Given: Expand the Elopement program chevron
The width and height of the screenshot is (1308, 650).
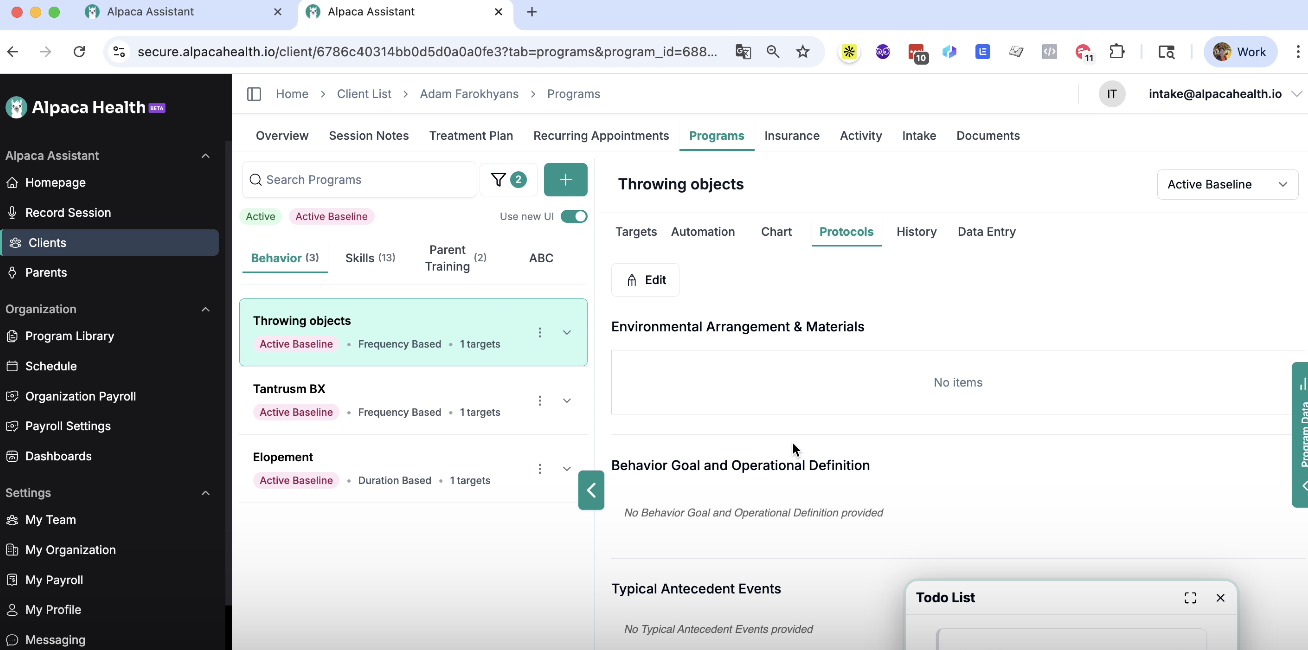Looking at the screenshot, I should point(567,469).
